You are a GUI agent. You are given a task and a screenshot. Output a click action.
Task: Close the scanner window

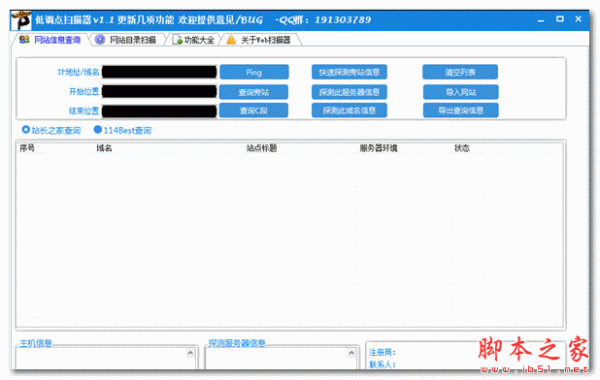point(578,19)
